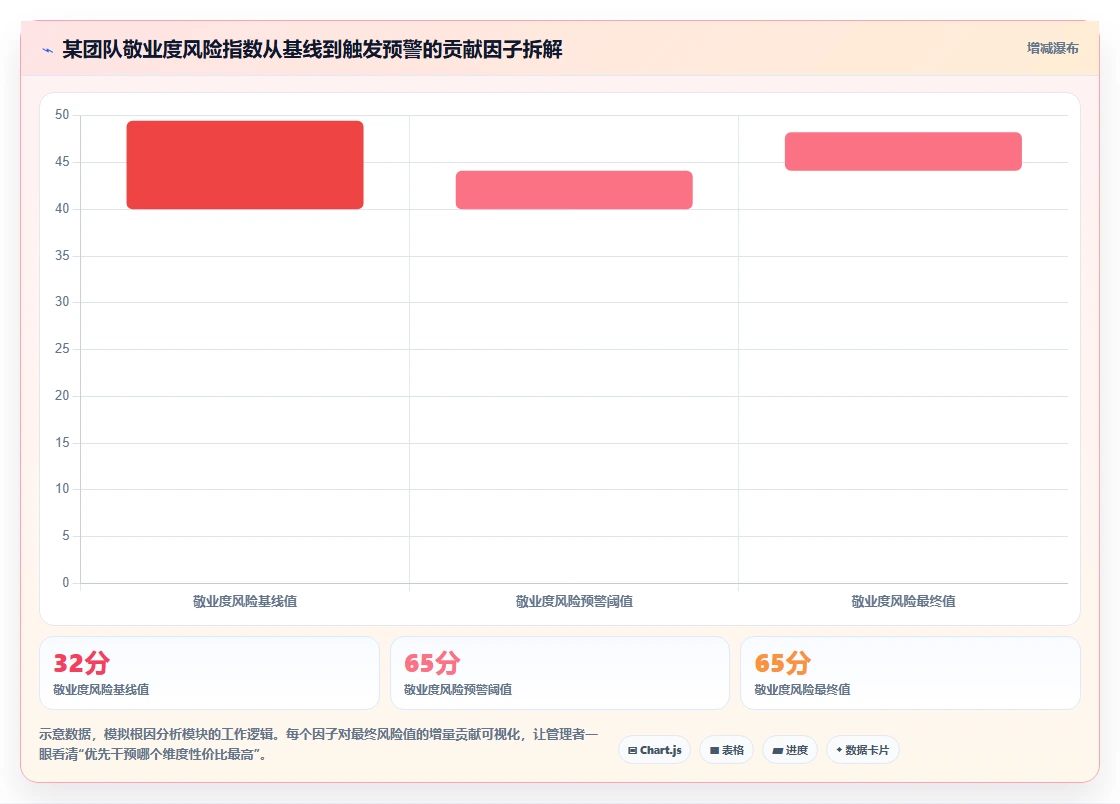Click the 进度 tag chip

pos(790,750)
